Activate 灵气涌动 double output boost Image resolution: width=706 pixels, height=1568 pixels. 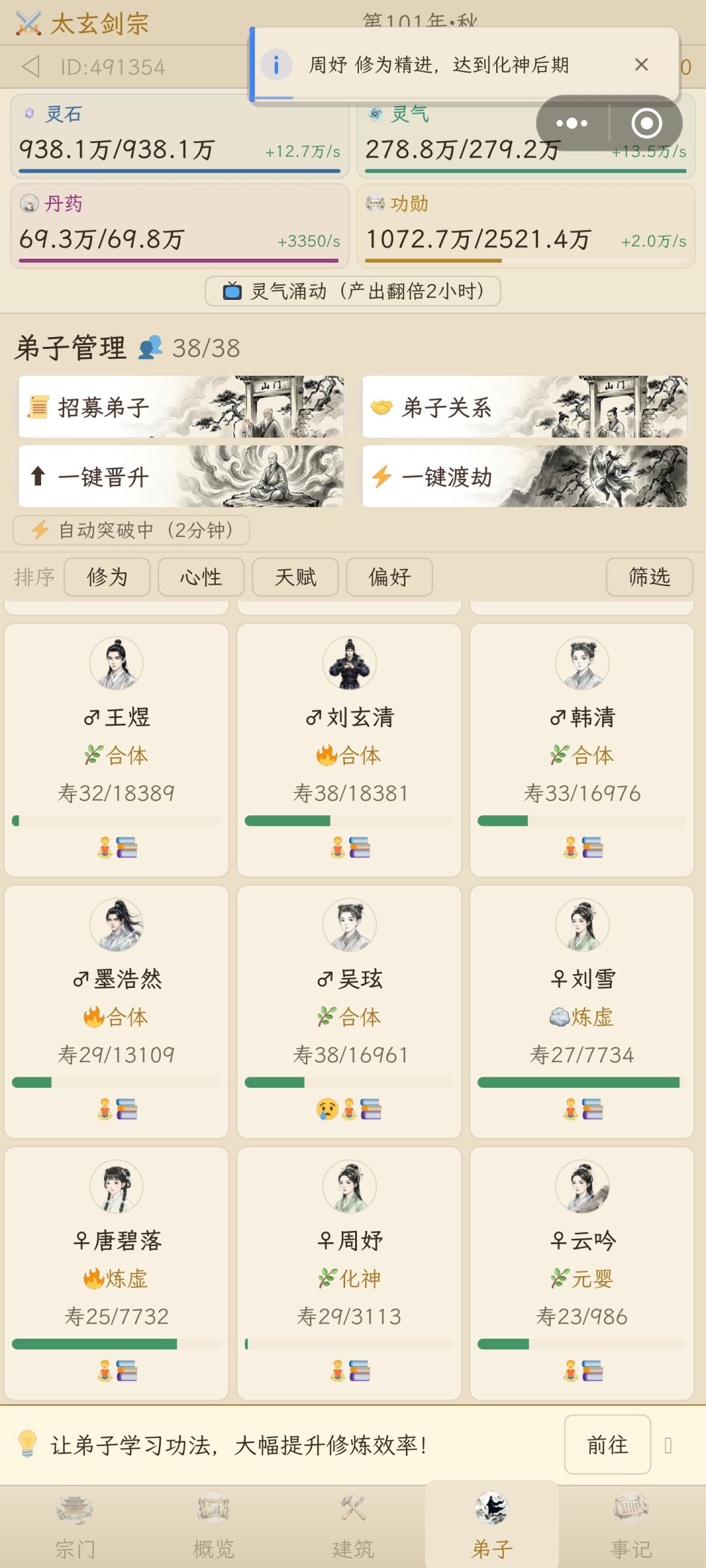353,291
